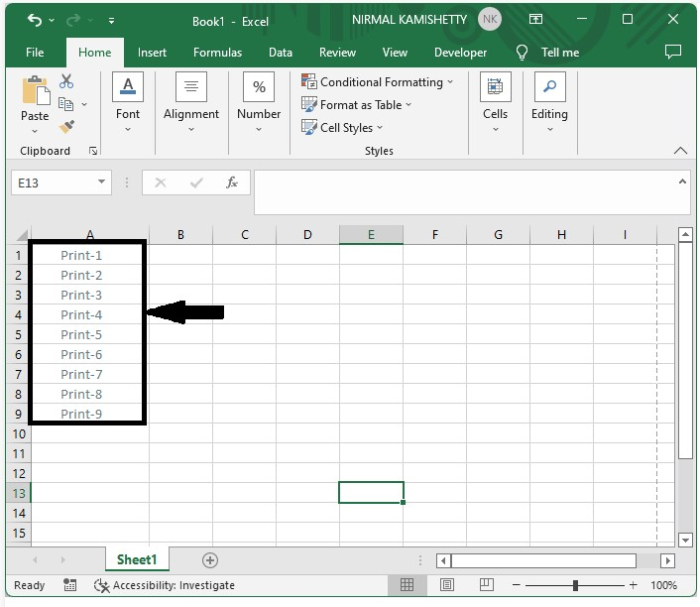Click the Cut scissors icon
700x607 pixels.
[x=66, y=81]
